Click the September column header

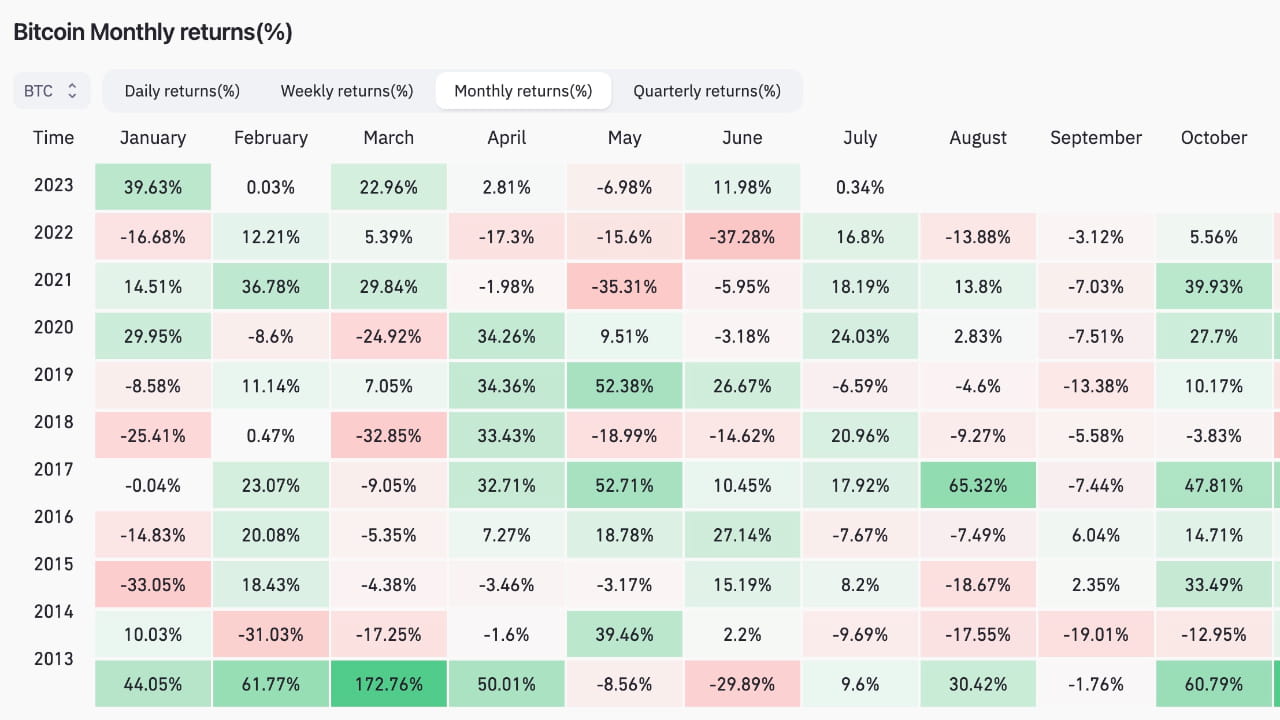click(x=1095, y=138)
